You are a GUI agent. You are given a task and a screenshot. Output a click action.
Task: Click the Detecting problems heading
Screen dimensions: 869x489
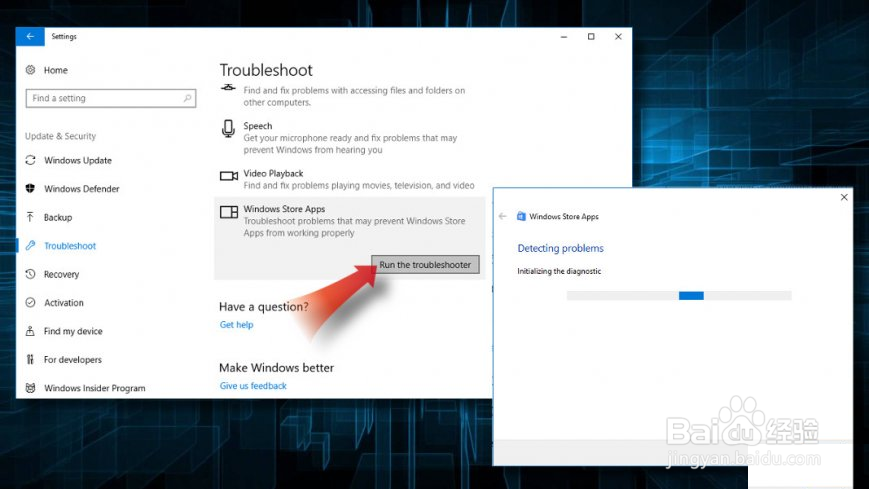(560, 248)
